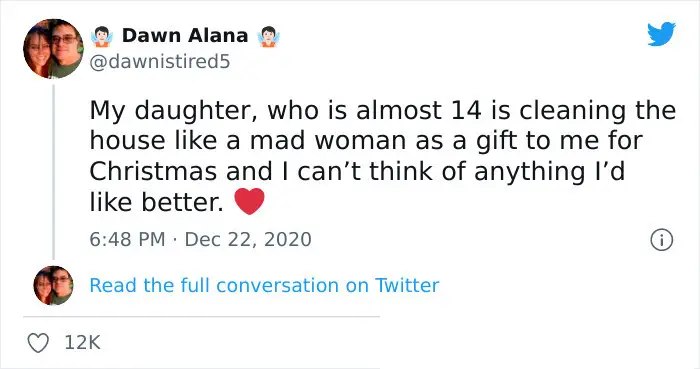Click the horizontal divider above likes
This screenshot has width=700, height=369.
pyautogui.click(x=201, y=317)
